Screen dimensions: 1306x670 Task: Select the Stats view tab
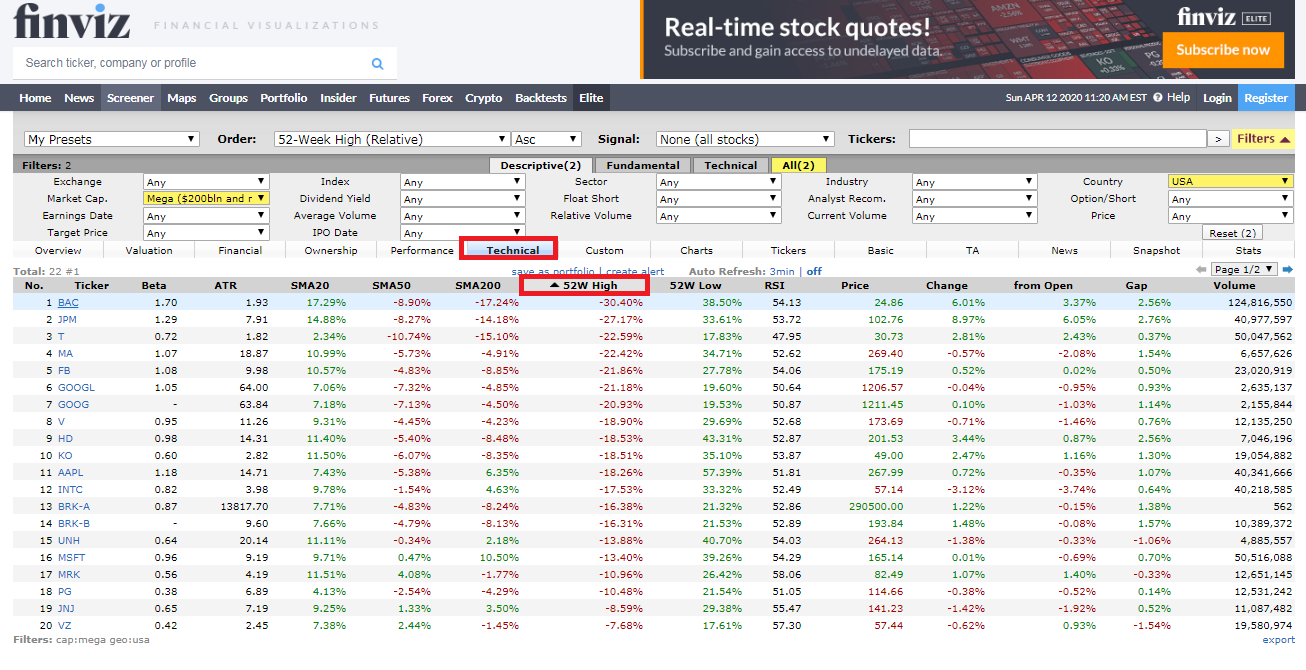point(1248,250)
